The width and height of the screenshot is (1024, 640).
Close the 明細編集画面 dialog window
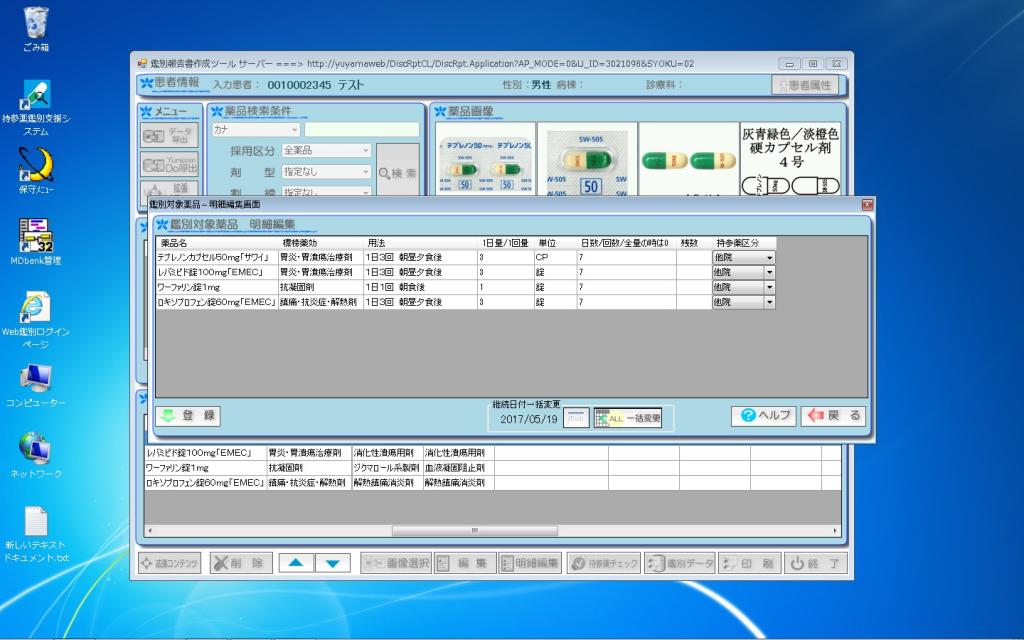point(867,204)
